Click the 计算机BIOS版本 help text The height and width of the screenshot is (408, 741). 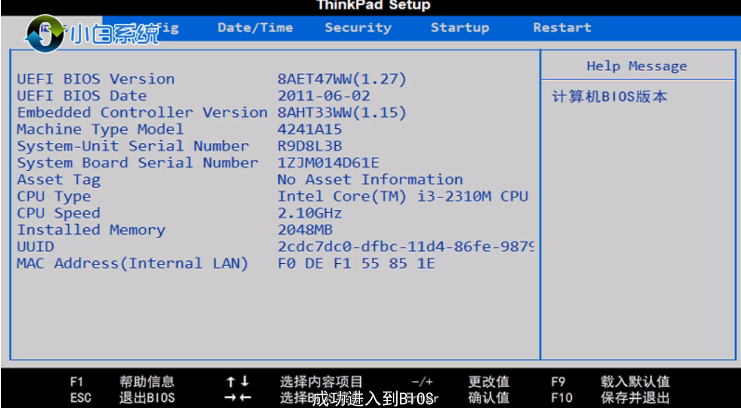[x=610, y=97]
